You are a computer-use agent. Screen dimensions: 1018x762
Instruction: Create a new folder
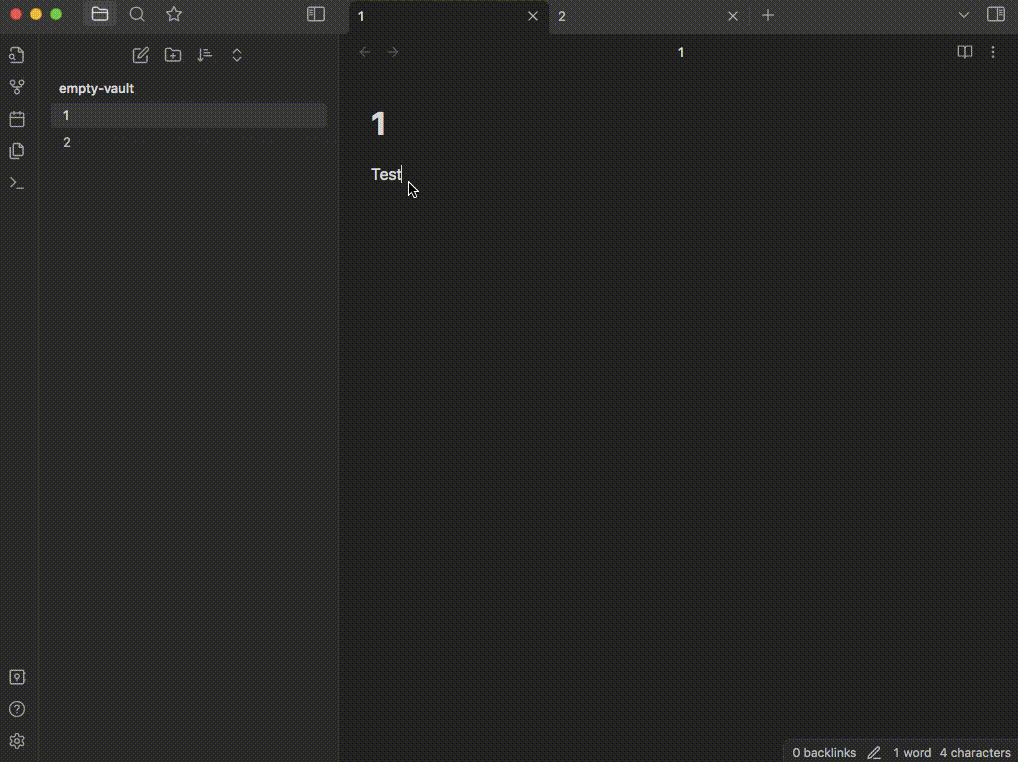[173, 55]
